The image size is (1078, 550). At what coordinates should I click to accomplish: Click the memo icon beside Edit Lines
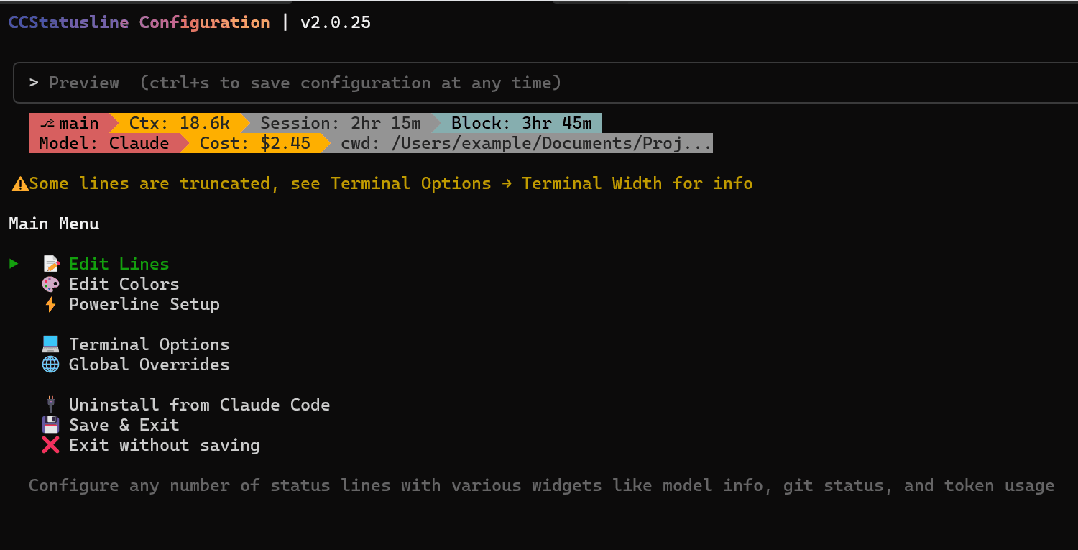pyautogui.click(x=50, y=264)
